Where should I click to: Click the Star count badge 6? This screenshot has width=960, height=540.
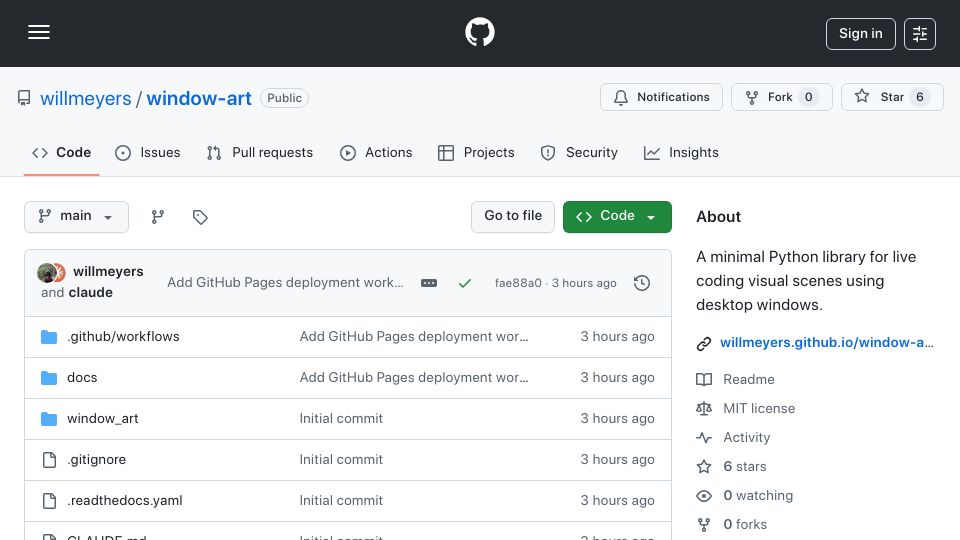tap(920, 97)
